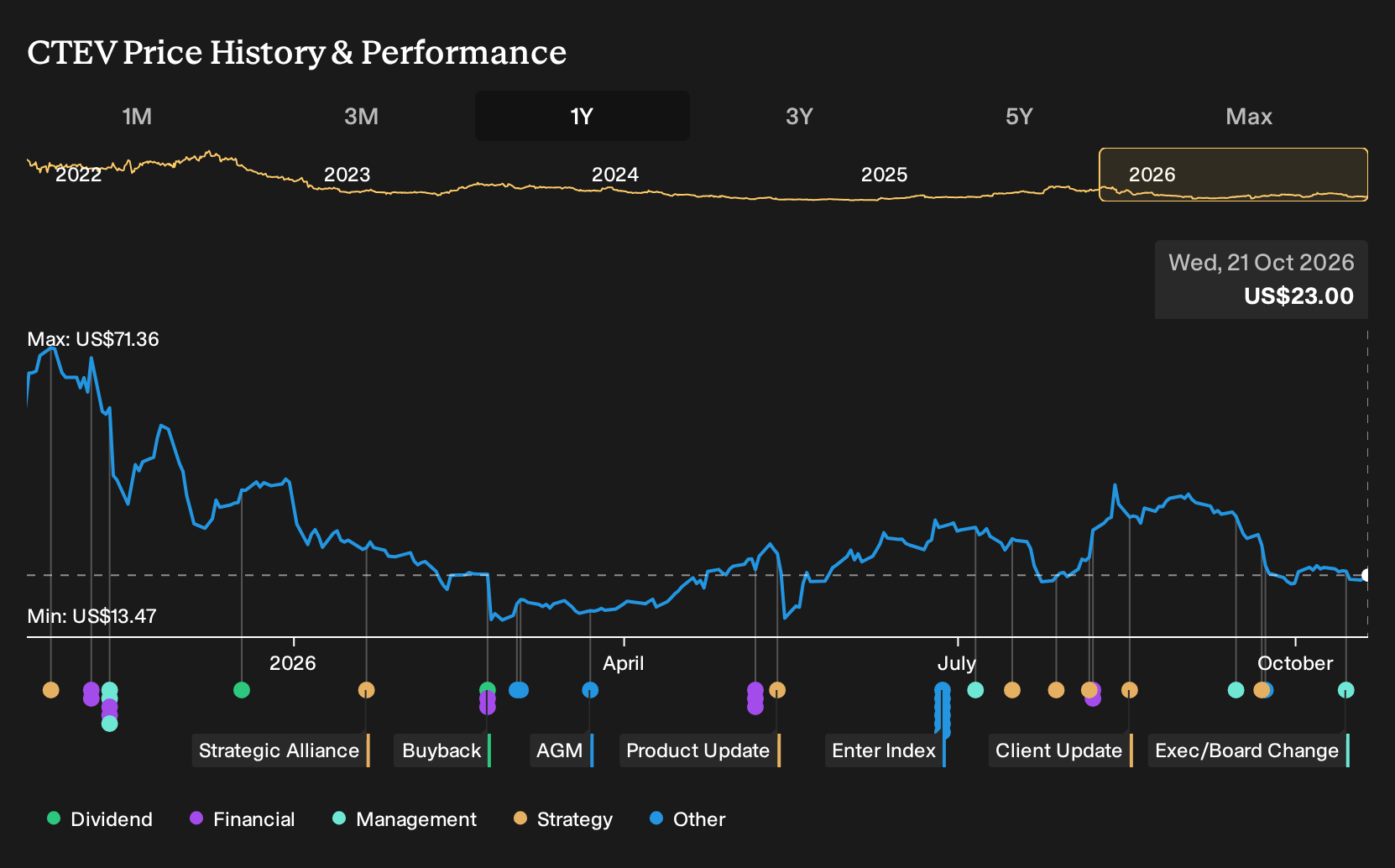Select the 1Y time range tab

(583, 116)
